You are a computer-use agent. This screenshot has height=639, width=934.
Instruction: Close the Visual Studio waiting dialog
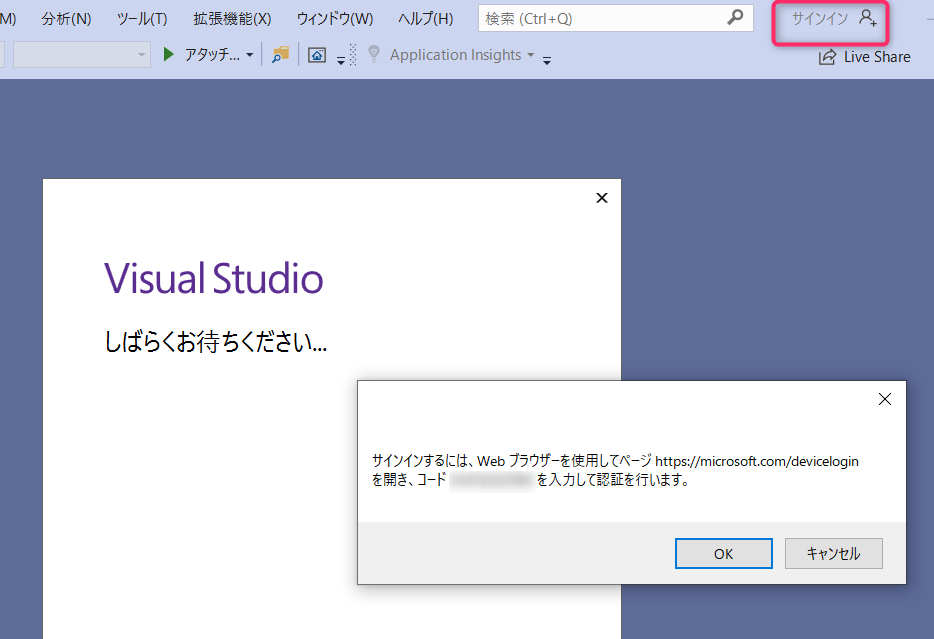click(602, 198)
